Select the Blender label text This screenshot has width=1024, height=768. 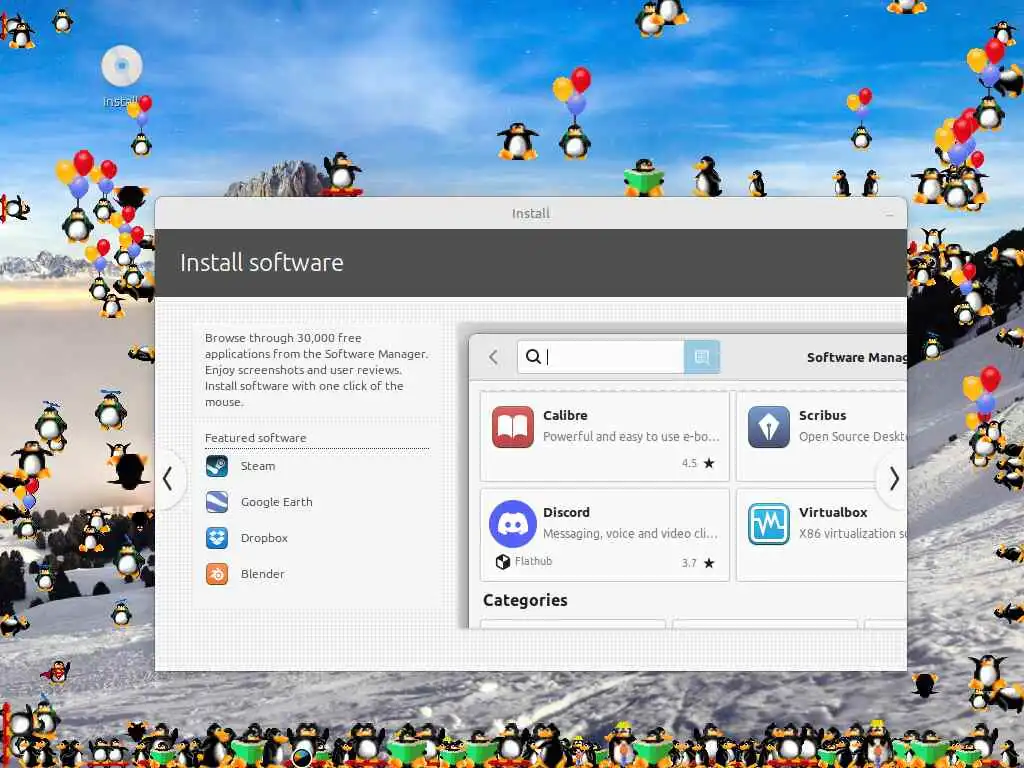coord(263,574)
